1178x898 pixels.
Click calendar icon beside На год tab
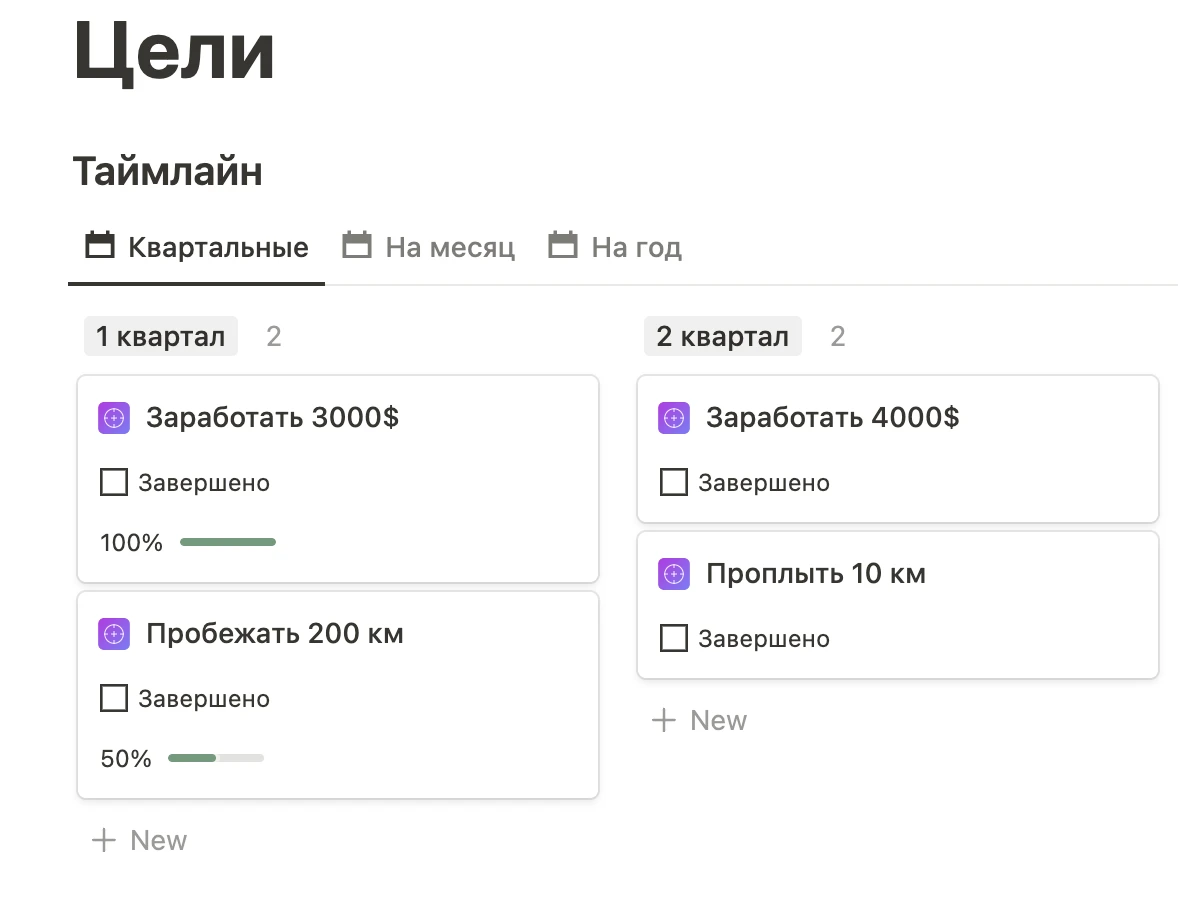point(563,246)
